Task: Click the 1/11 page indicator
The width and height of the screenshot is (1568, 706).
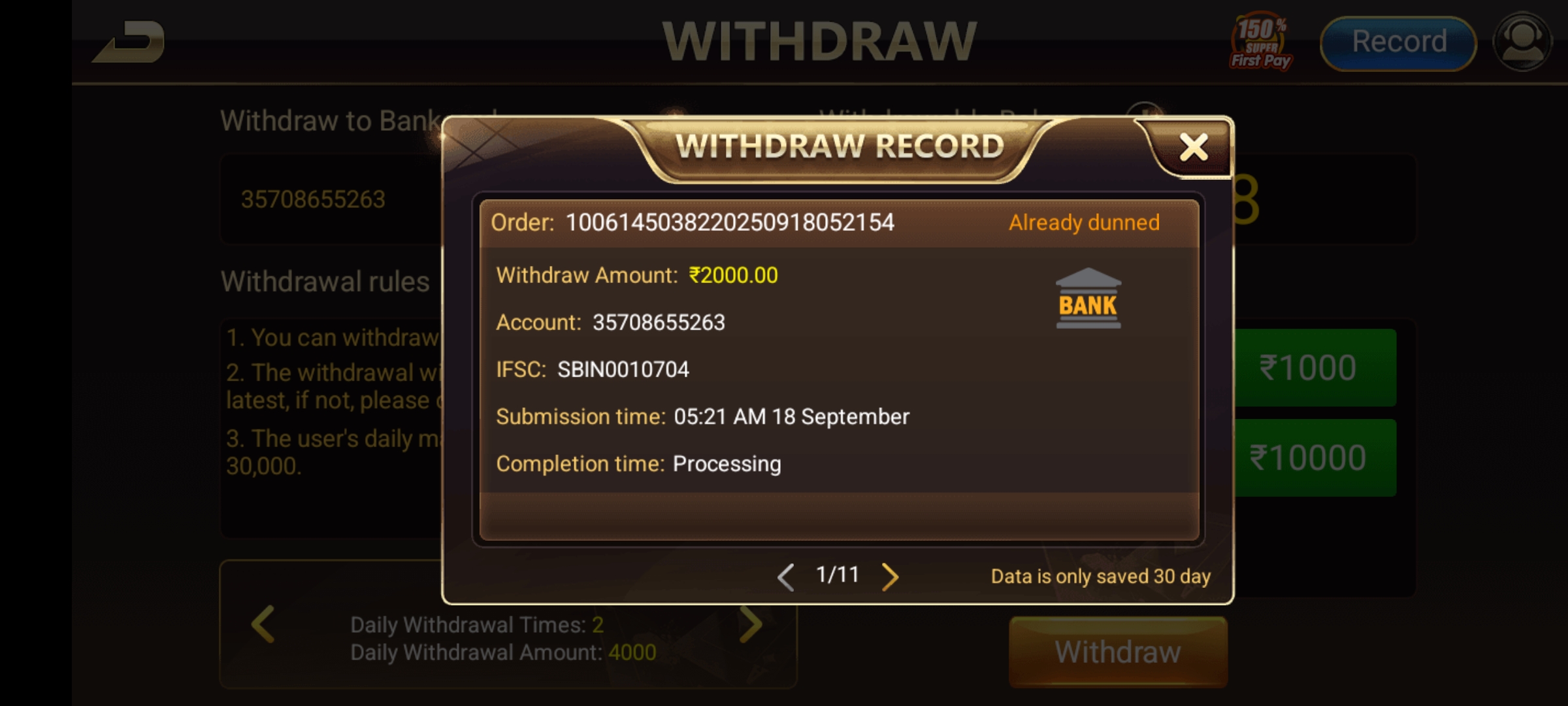Action: (838, 575)
